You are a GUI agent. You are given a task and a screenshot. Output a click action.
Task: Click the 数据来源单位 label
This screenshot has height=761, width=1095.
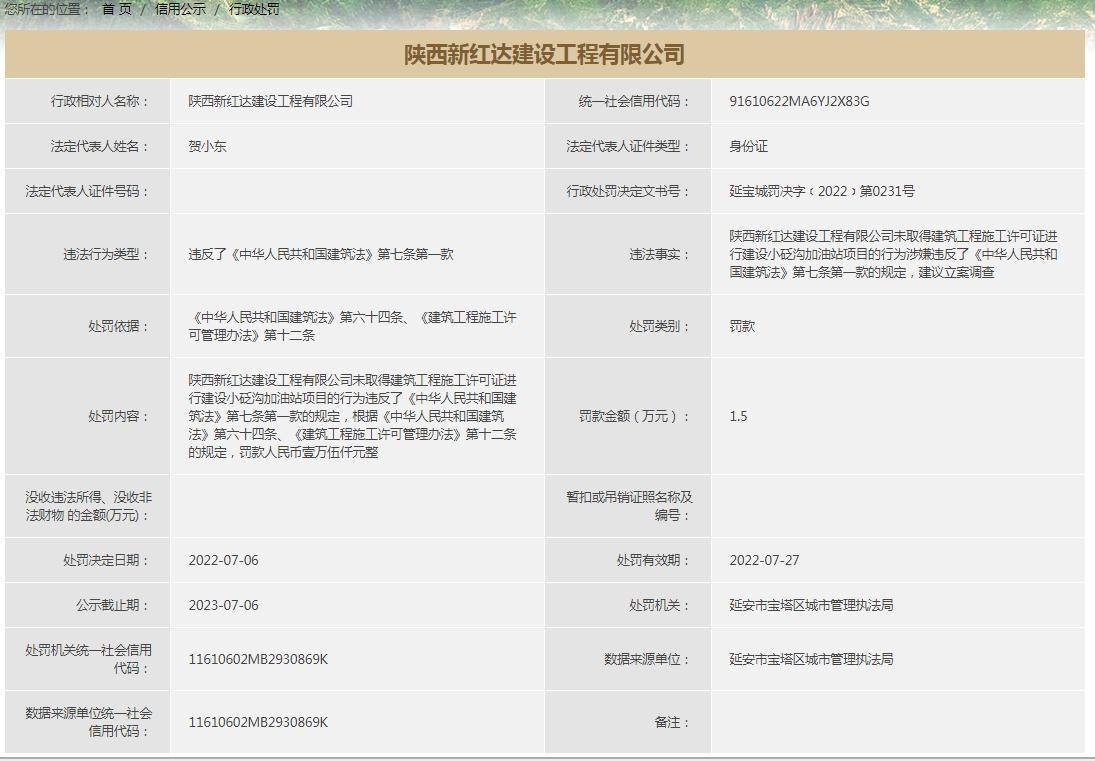[647, 659]
